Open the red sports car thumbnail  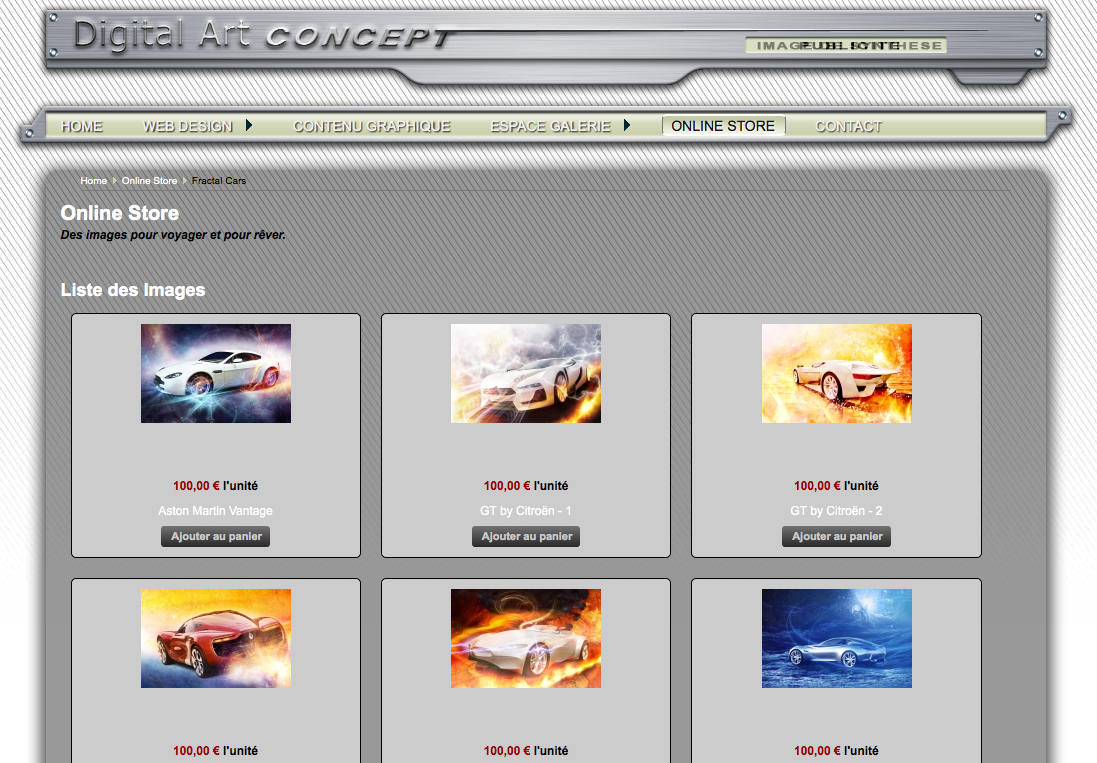coord(216,639)
